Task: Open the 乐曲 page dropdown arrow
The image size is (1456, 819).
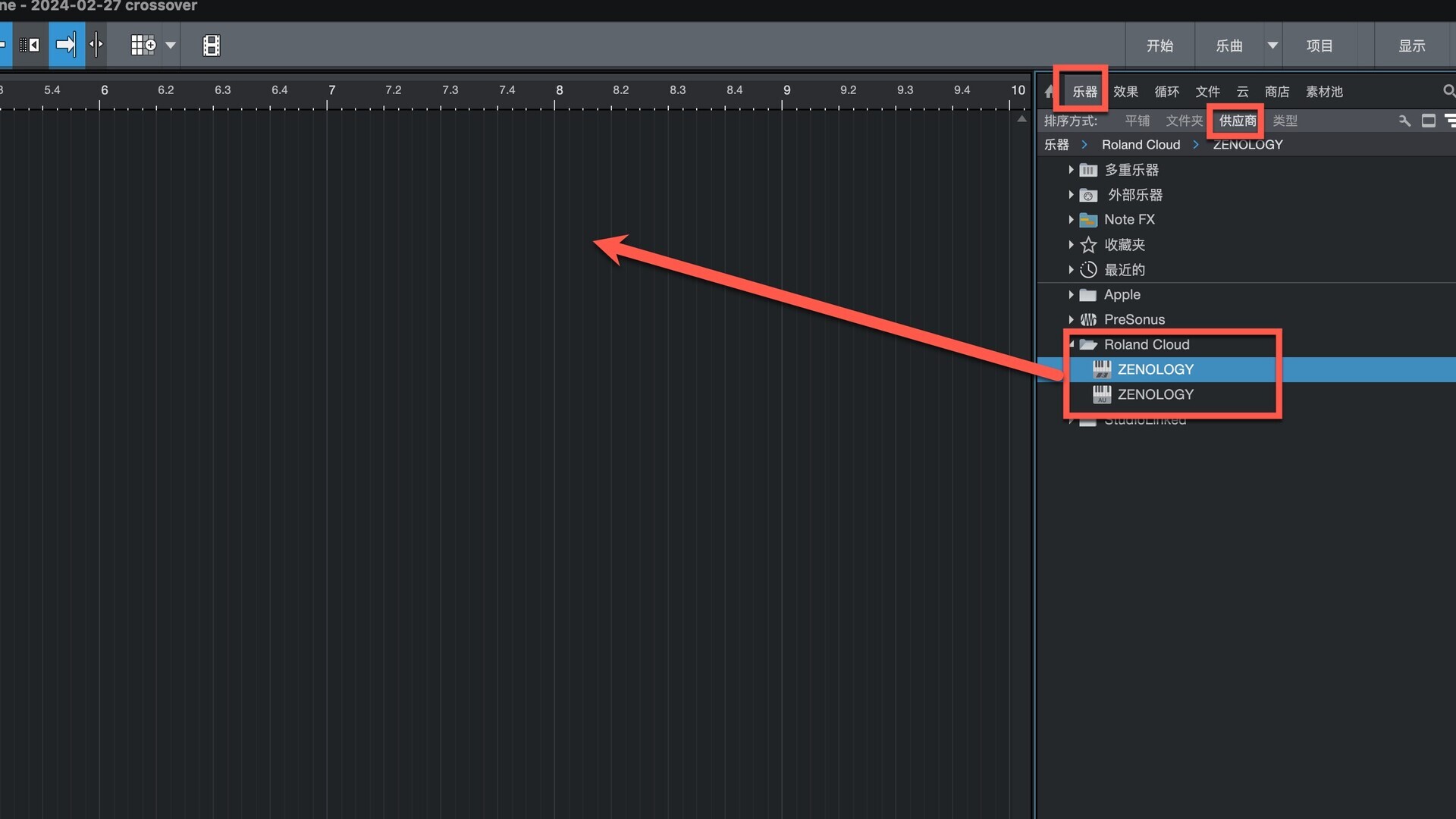Action: [1272, 45]
